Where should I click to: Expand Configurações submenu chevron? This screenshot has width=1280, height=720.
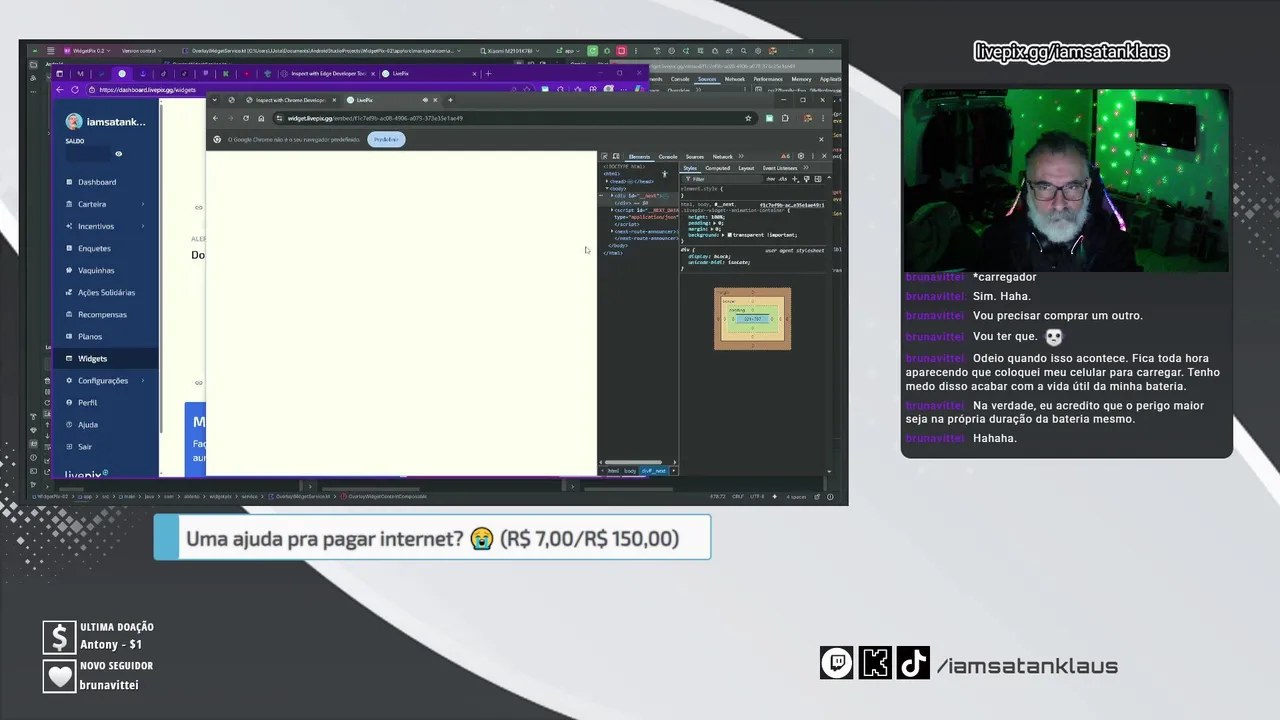pos(143,380)
